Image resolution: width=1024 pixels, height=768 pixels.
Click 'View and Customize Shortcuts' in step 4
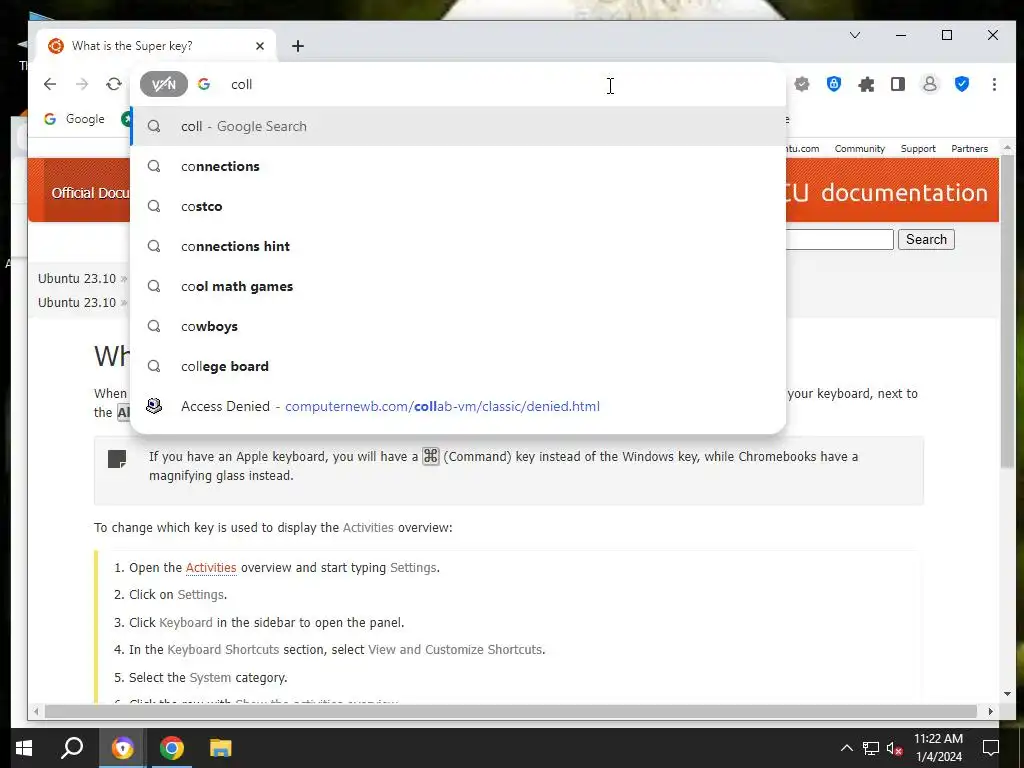click(x=455, y=649)
